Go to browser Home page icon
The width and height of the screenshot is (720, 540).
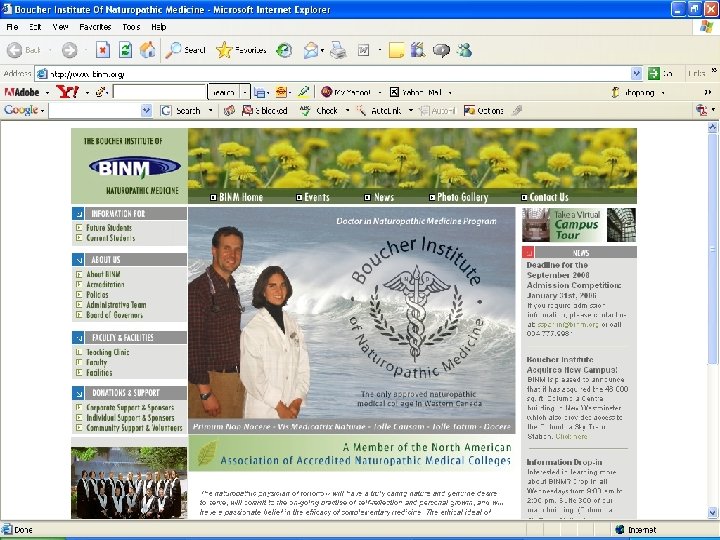tap(147, 50)
